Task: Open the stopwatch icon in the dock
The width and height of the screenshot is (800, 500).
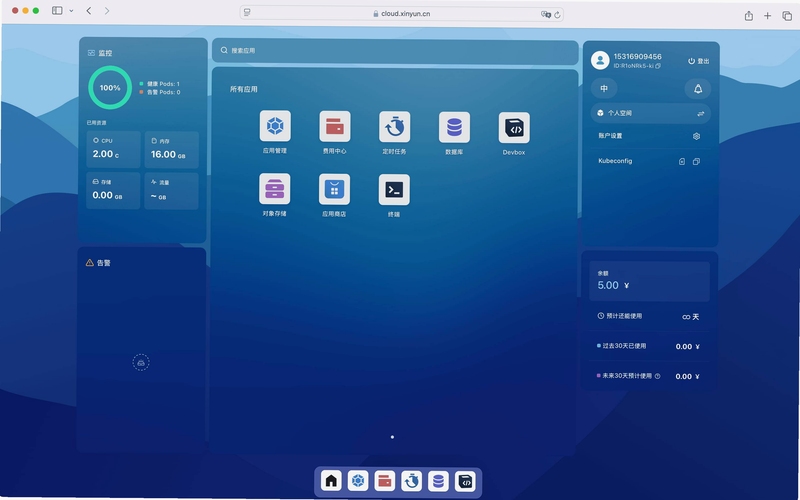Action: (x=412, y=481)
